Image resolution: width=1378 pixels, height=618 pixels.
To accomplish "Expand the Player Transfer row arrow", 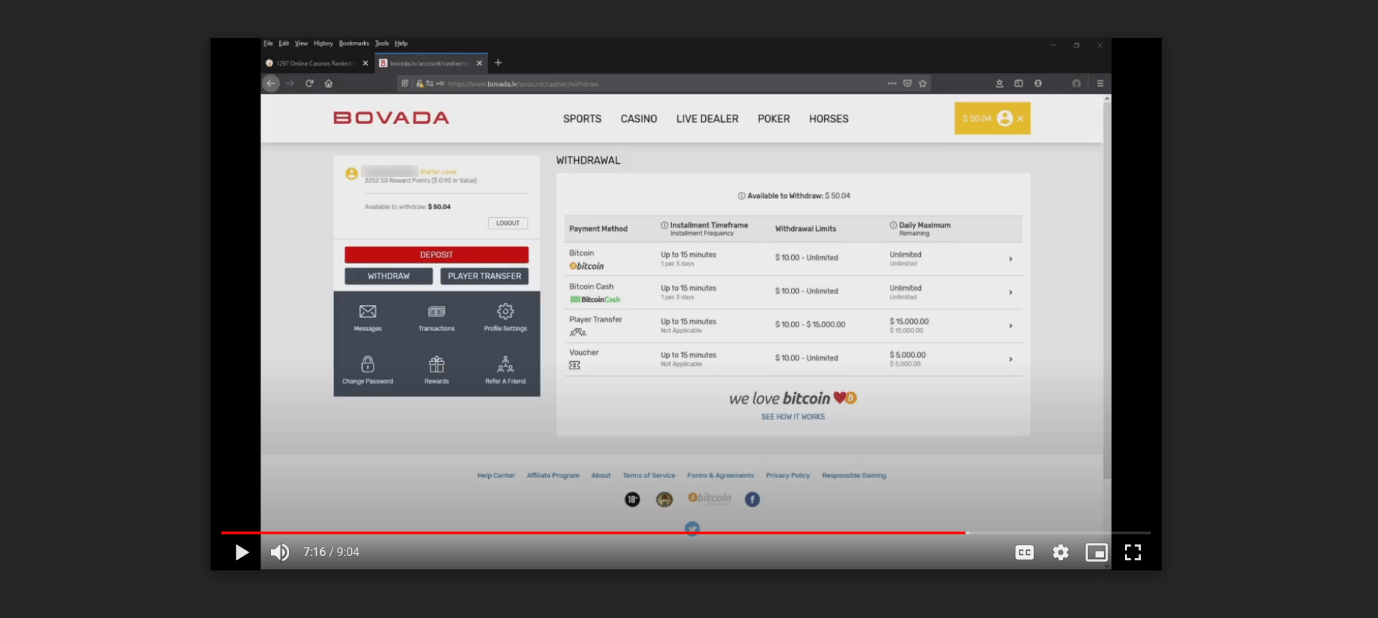I will 1010,326.
